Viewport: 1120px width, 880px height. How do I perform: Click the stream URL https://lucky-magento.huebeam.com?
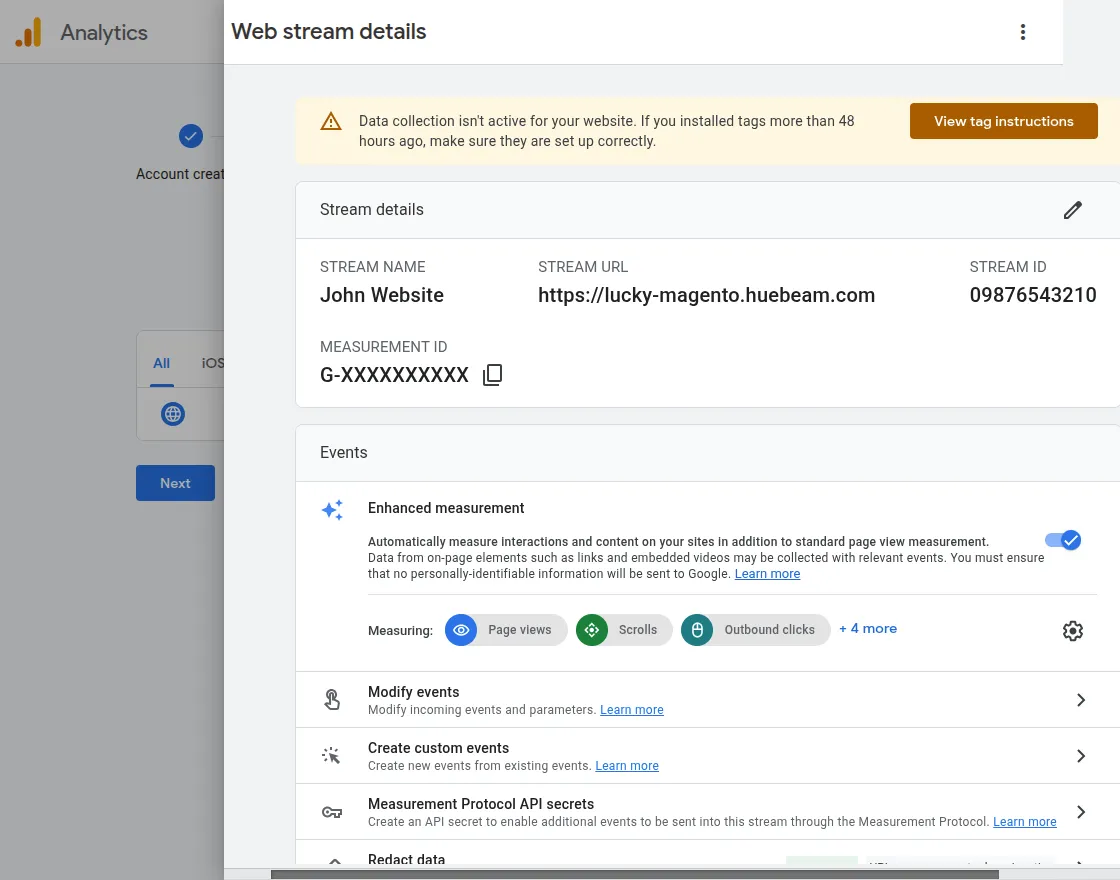tap(706, 296)
